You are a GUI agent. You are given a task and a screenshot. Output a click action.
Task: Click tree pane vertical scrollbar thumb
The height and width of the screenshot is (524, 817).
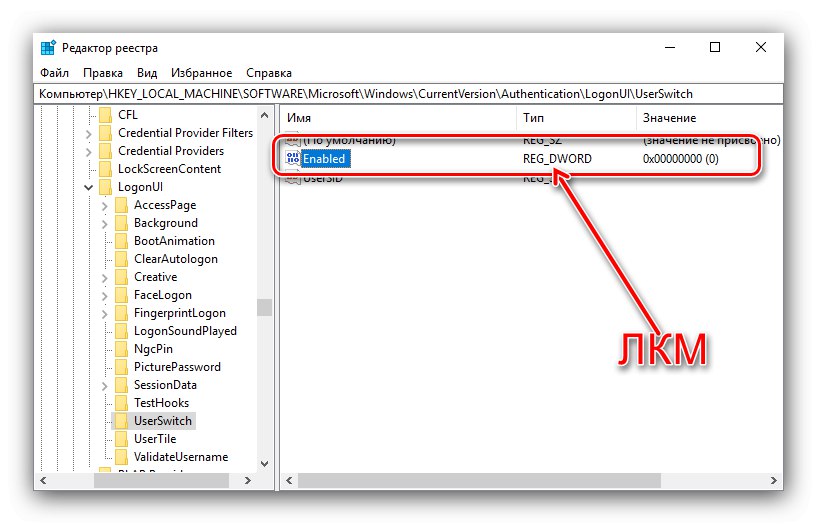(264, 307)
